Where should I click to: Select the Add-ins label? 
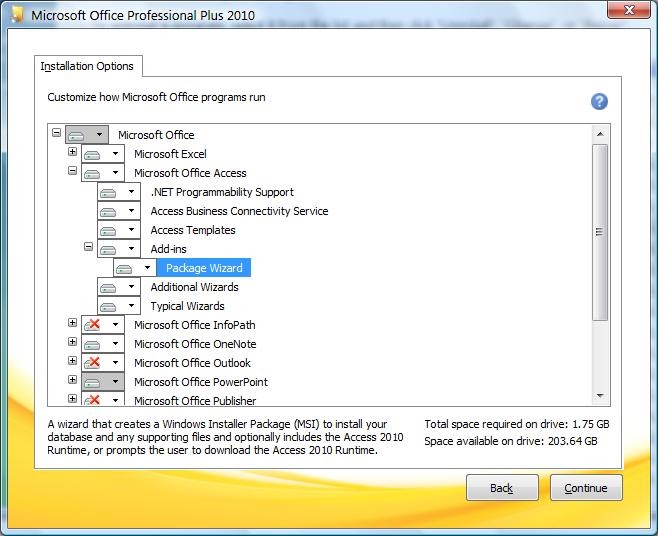coord(168,249)
